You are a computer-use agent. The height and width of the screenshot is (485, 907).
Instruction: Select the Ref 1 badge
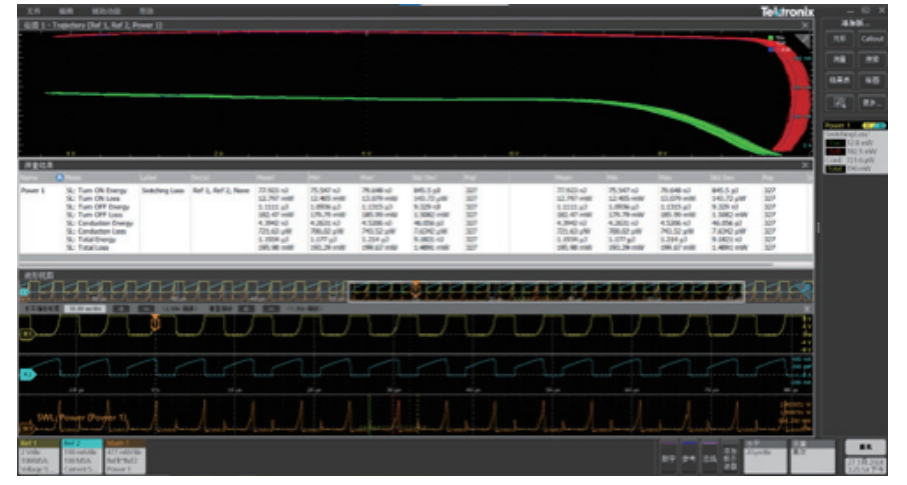[x=38, y=455]
